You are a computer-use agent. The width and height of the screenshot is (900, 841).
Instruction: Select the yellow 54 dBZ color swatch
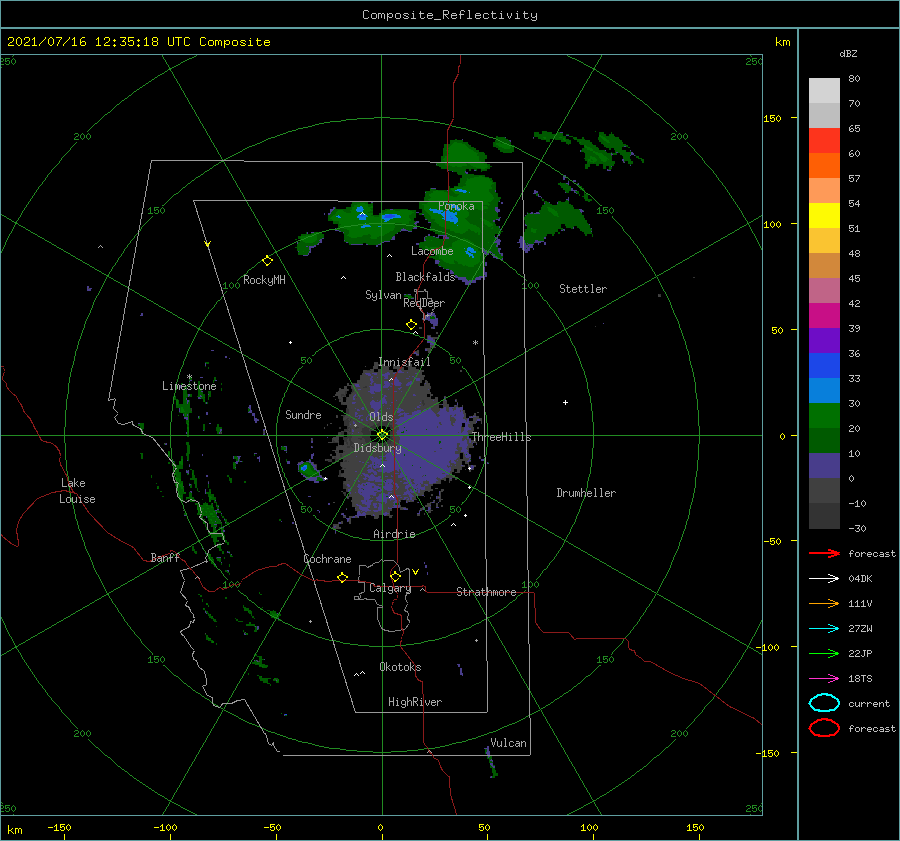pyautogui.click(x=824, y=215)
